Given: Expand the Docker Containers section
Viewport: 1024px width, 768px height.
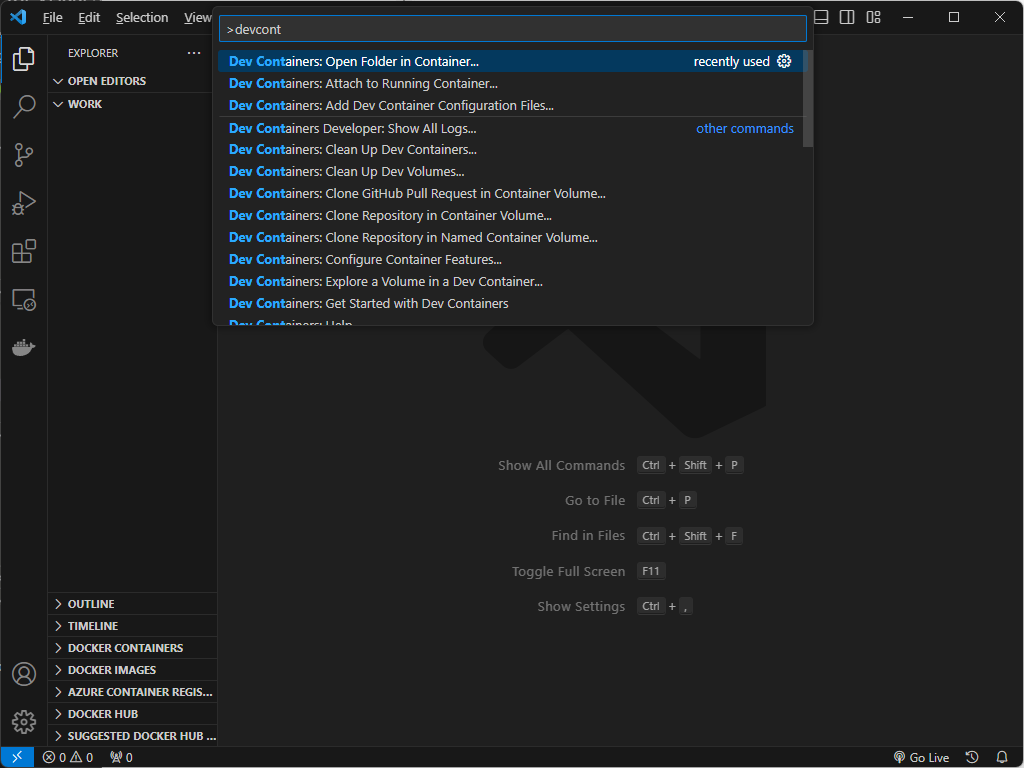Looking at the screenshot, I should pyautogui.click(x=132, y=648).
